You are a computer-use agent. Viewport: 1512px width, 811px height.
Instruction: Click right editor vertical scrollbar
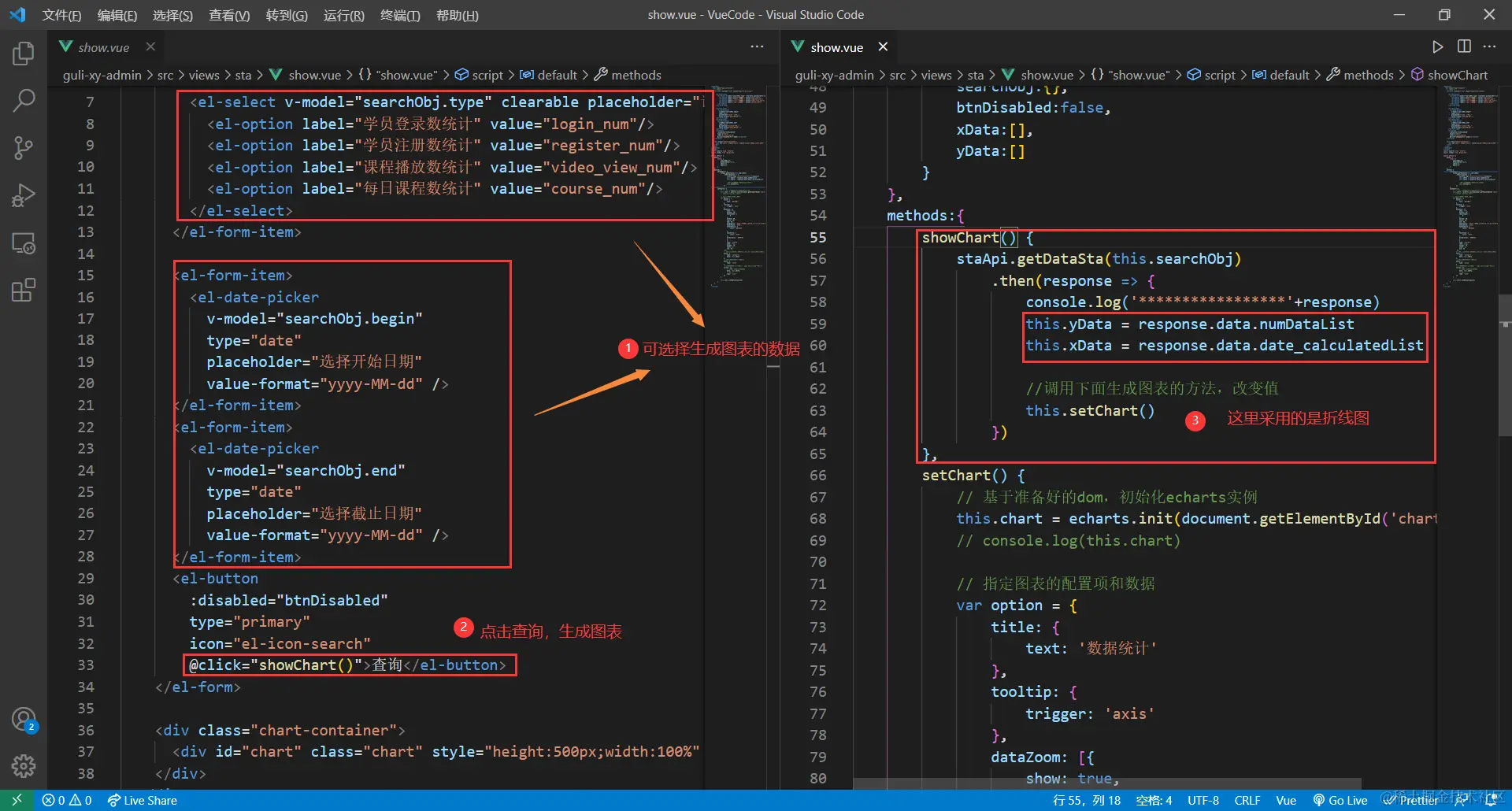pos(1505,365)
